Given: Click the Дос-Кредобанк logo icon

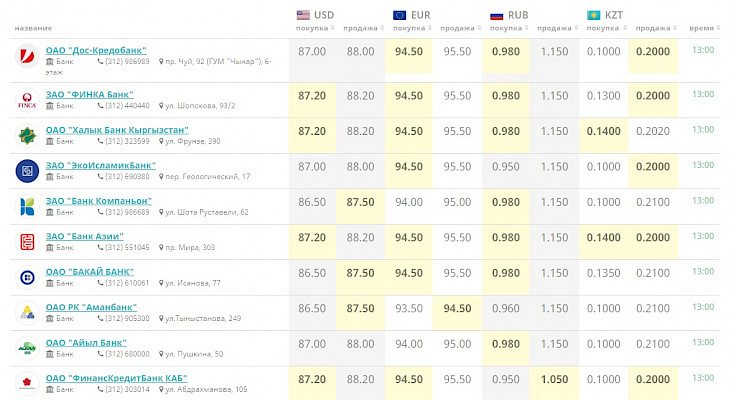Looking at the screenshot, I should [x=27, y=56].
